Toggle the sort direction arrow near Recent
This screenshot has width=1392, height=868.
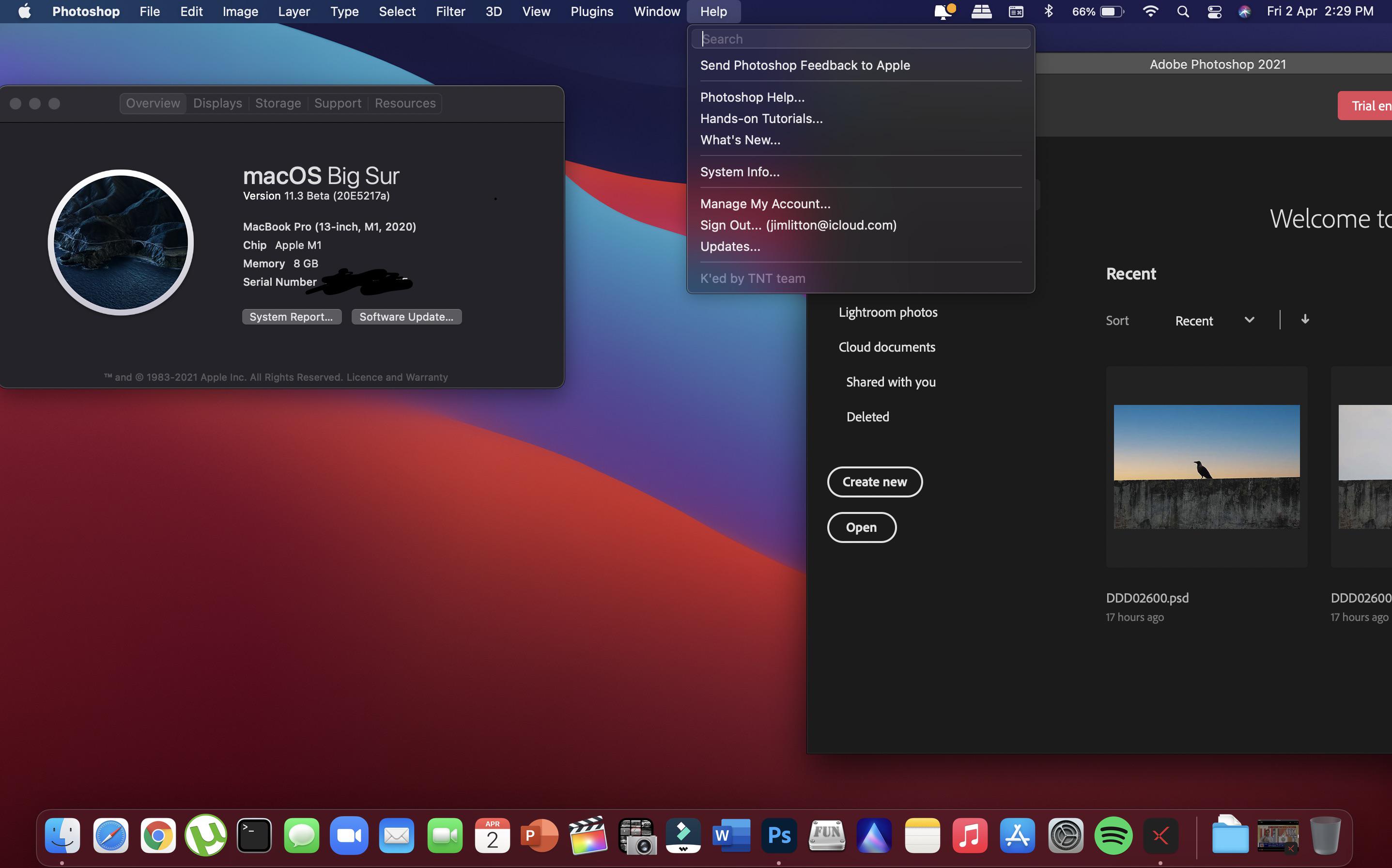[1305, 319]
